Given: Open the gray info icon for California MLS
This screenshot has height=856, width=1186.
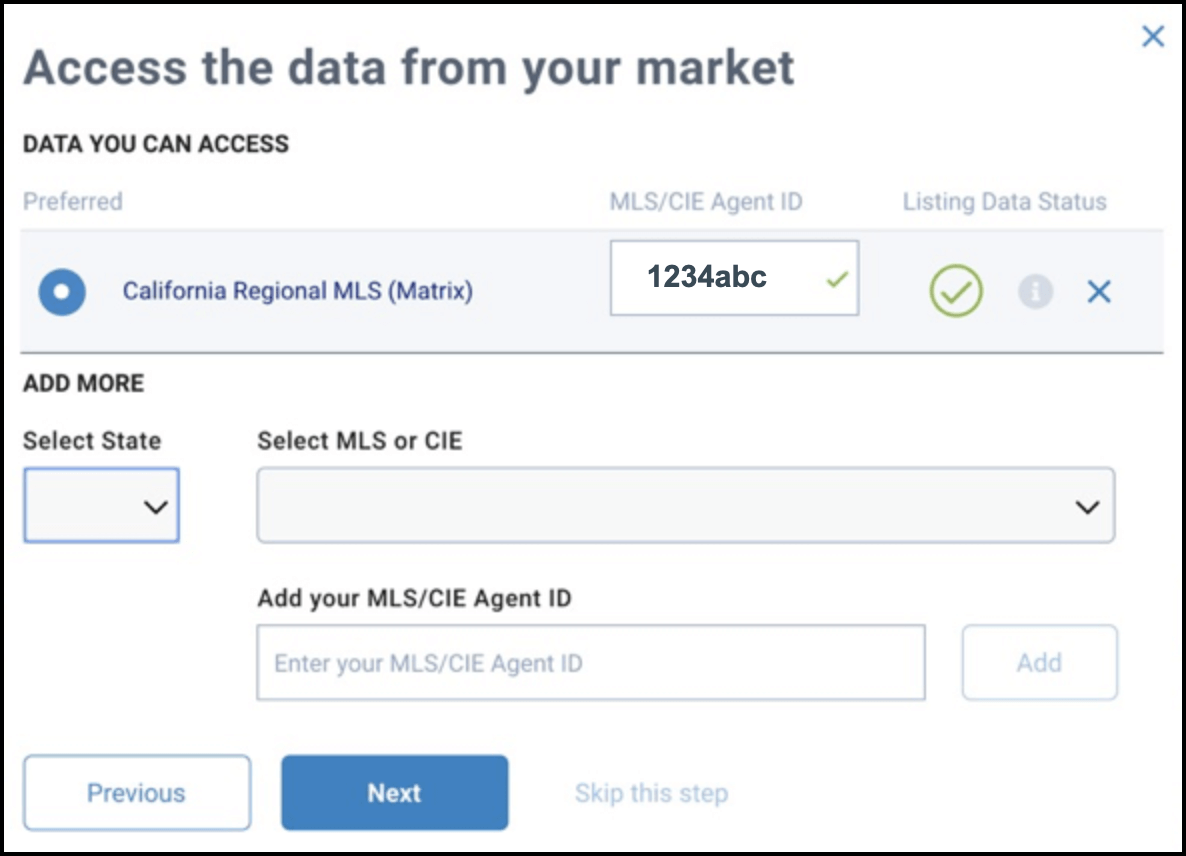Looking at the screenshot, I should (1035, 292).
